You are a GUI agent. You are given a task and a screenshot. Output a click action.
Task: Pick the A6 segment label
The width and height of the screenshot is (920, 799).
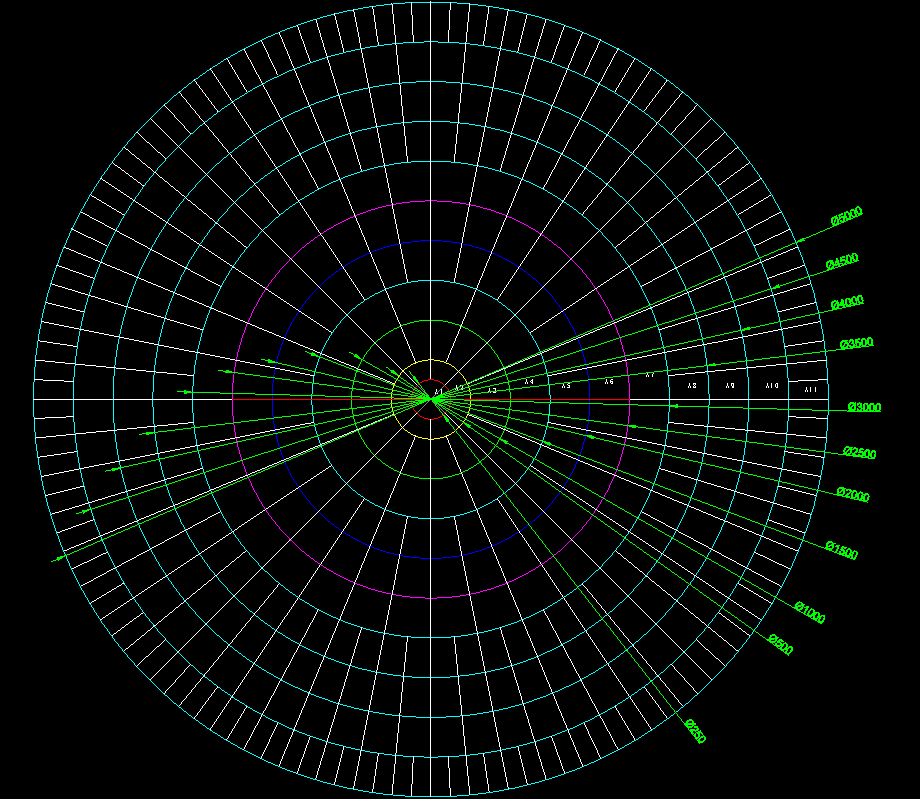(x=608, y=381)
